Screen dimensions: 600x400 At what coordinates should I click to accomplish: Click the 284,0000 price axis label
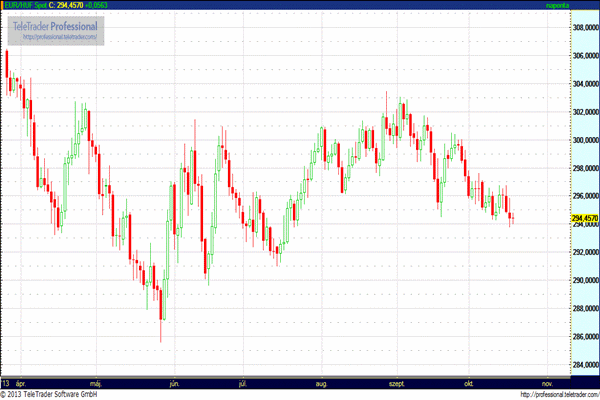[584, 364]
